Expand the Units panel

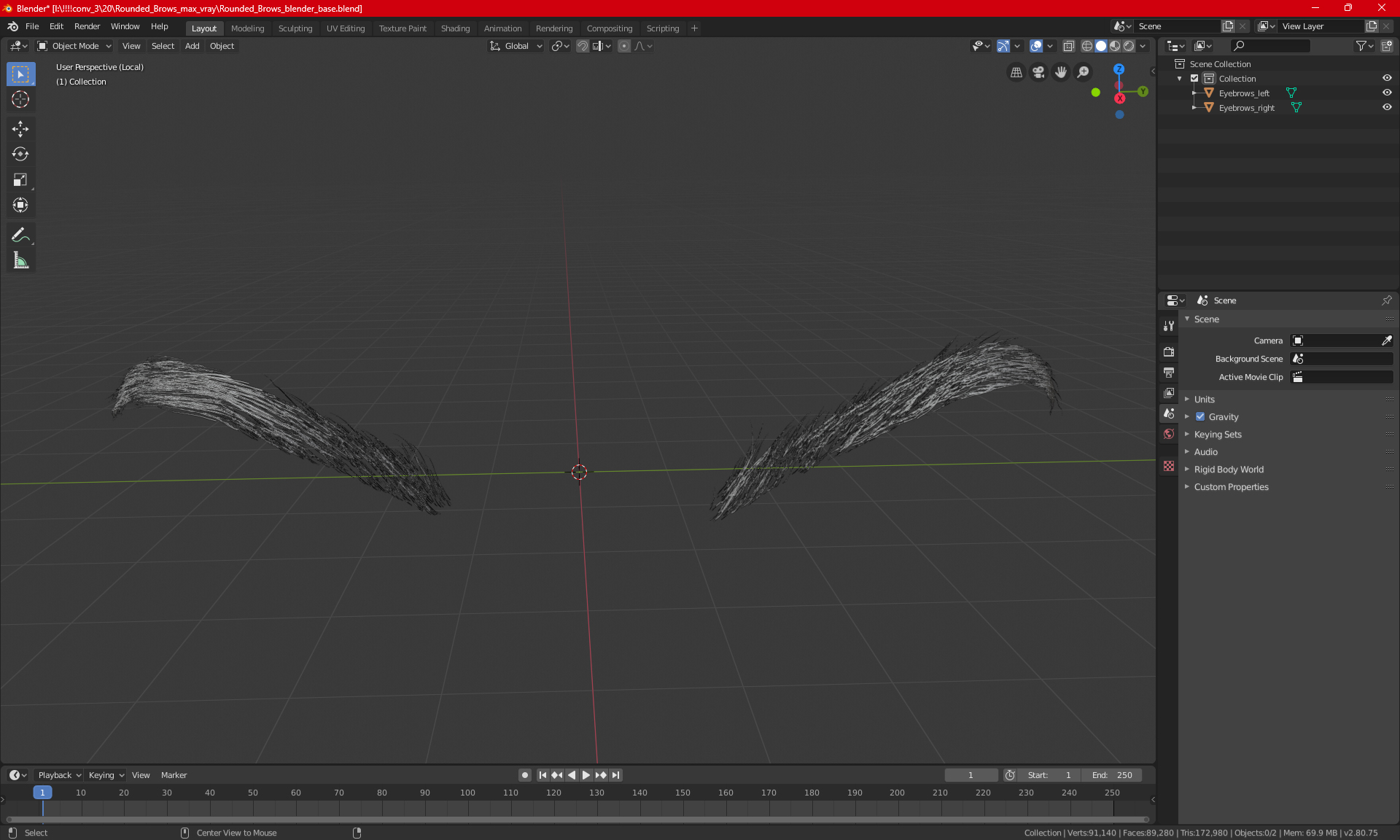click(1205, 400)
